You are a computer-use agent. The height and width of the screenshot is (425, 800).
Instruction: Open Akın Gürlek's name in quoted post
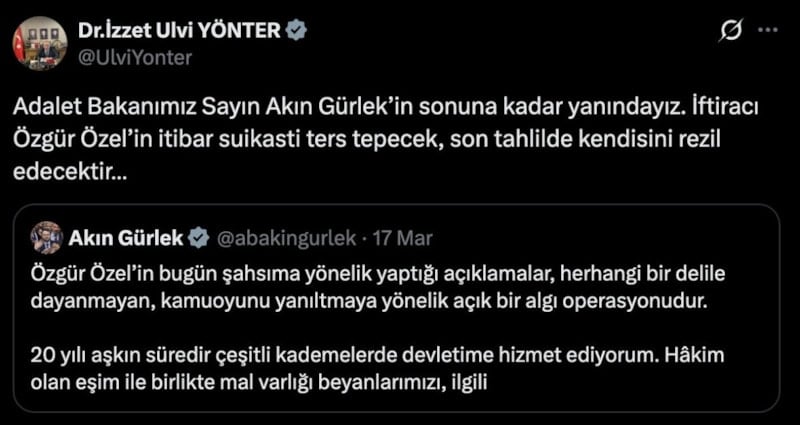(126, 238)
